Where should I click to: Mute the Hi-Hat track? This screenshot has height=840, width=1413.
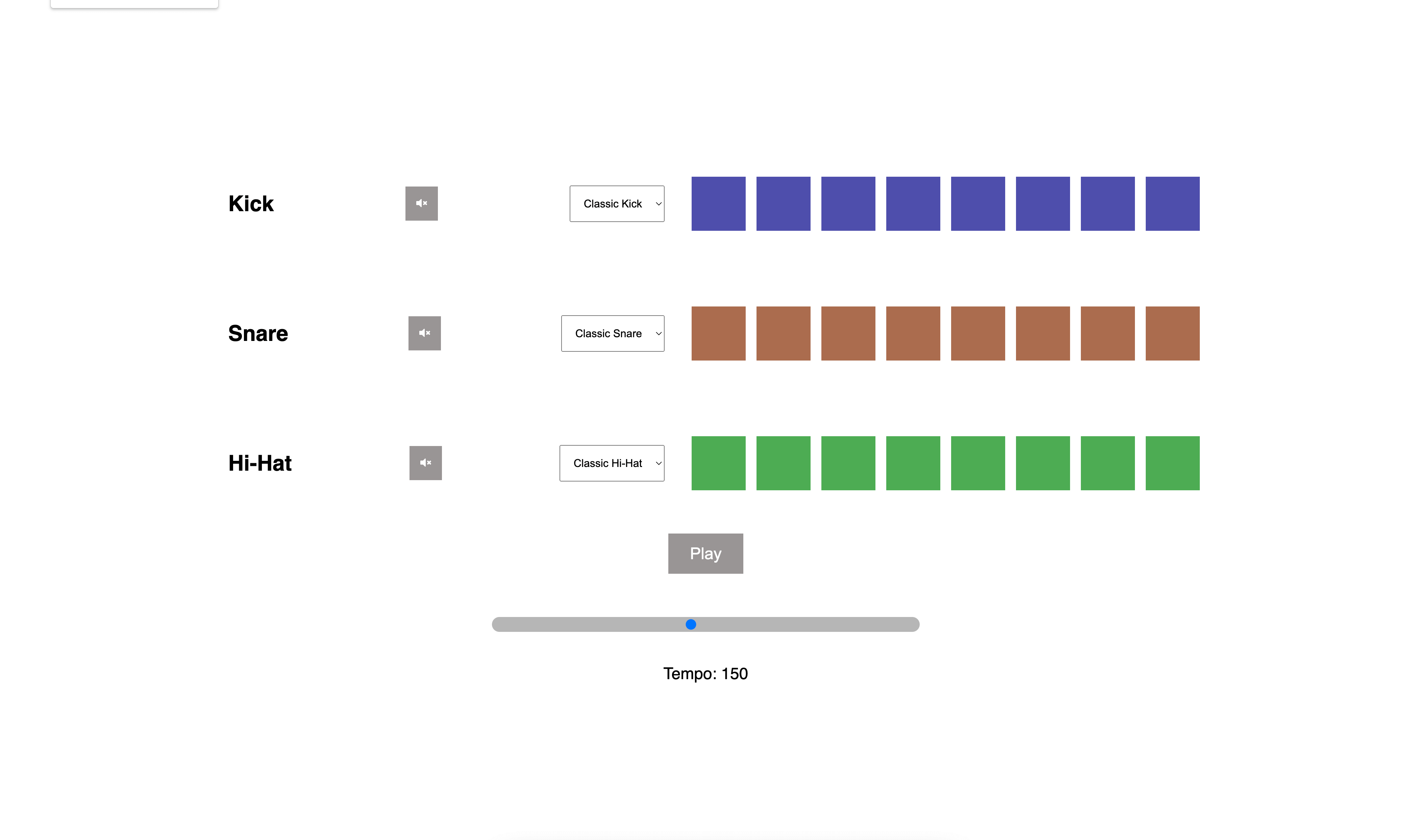(x=425, y=463)
